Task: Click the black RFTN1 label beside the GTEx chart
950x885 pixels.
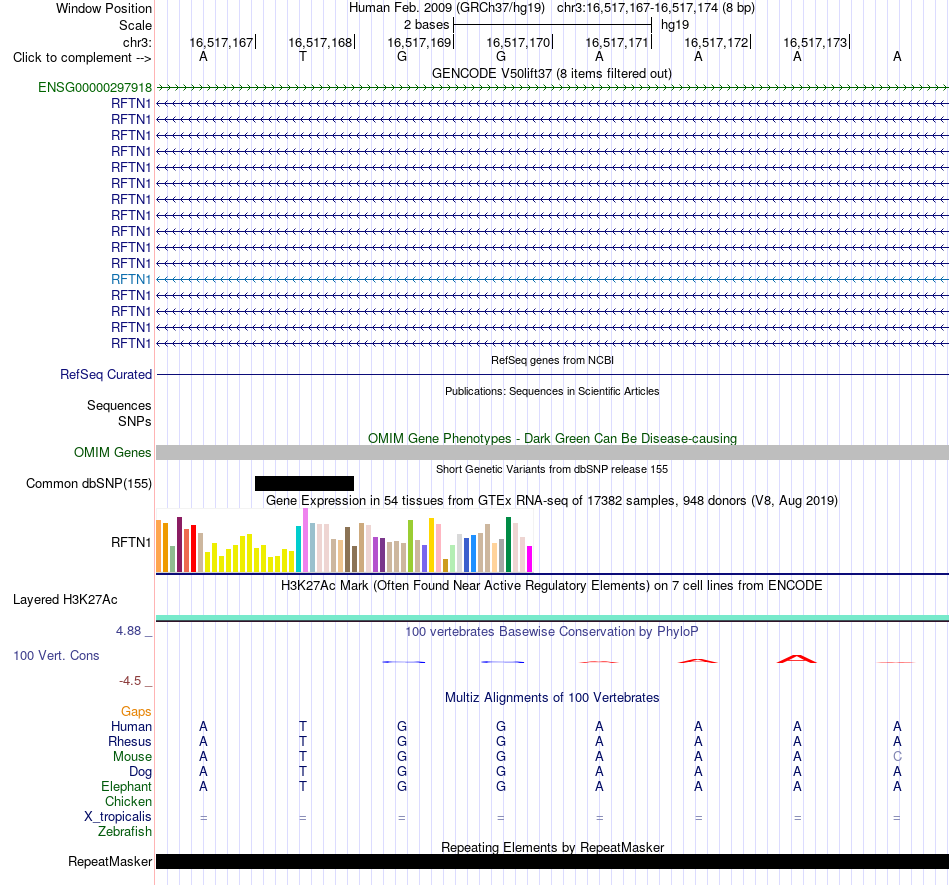Action: (131, 542)
